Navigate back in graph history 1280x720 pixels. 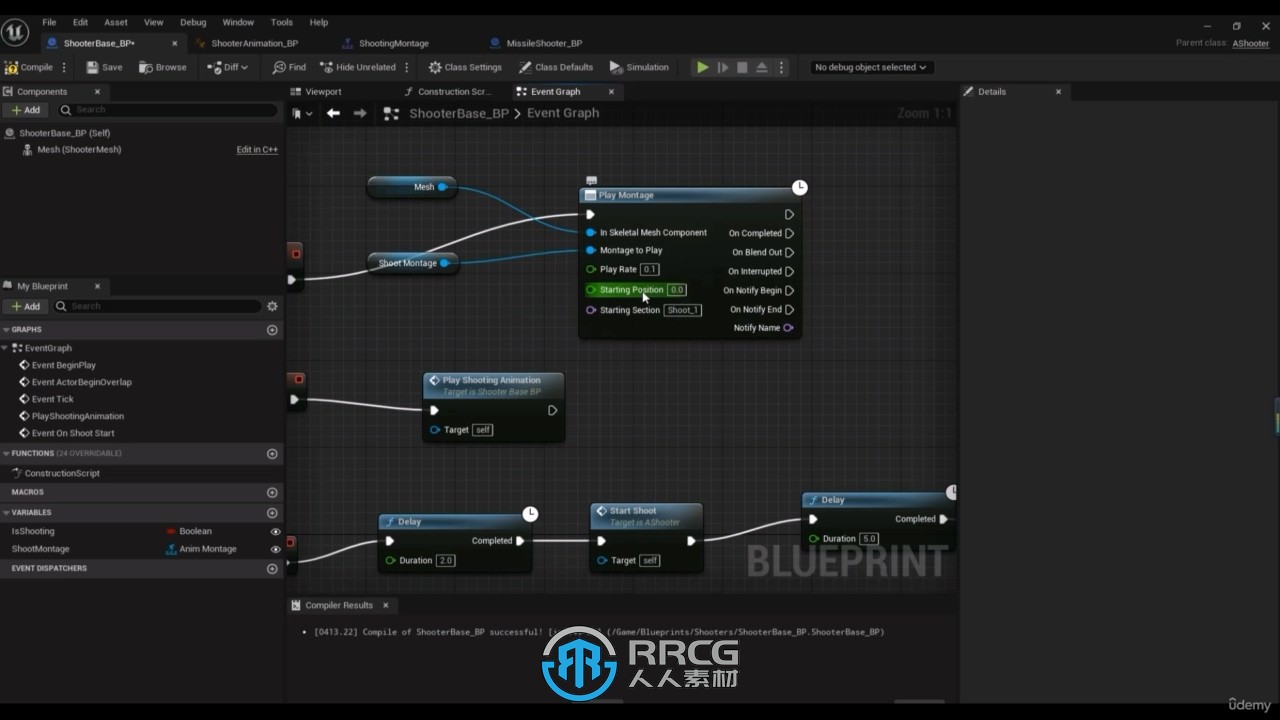(333, 113)
